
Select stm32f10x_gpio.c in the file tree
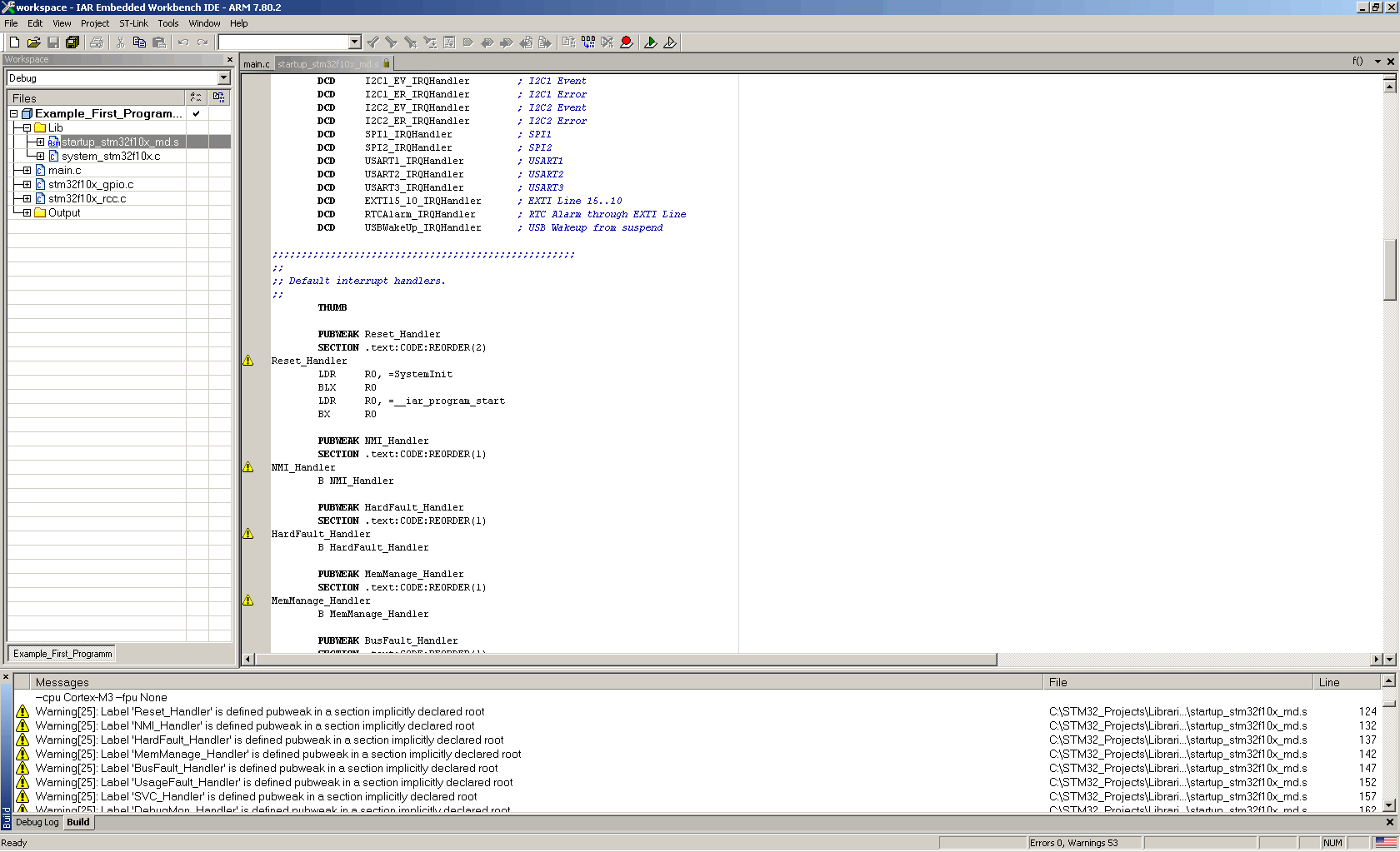[x=90, y=185]
